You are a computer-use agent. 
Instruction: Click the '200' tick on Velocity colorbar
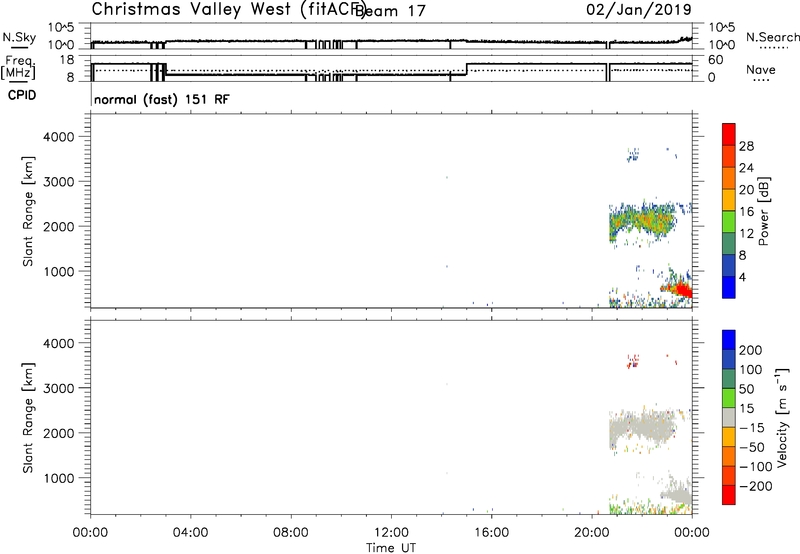tap(751, 350)
